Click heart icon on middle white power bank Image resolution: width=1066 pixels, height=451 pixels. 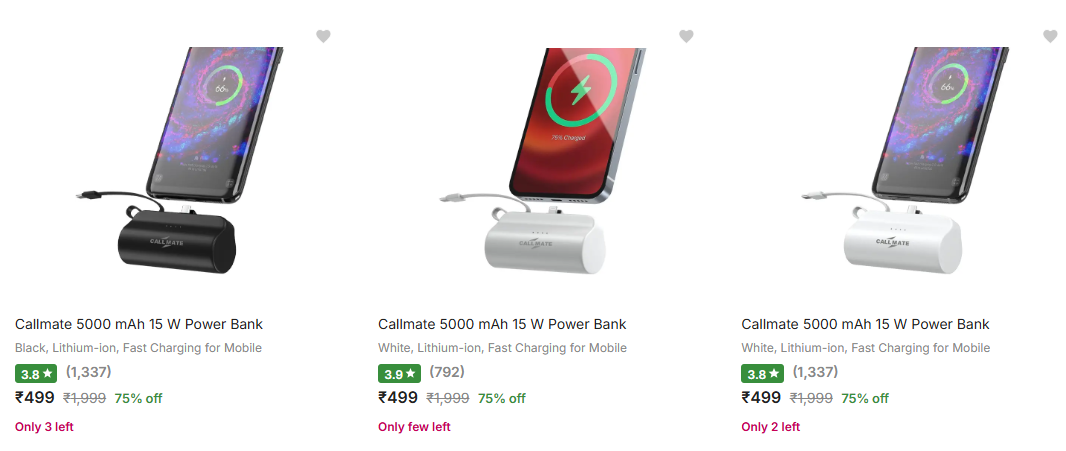(686, 36)
